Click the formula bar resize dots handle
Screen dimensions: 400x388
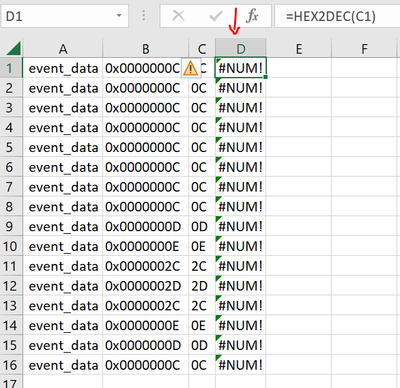click(144, 15)
